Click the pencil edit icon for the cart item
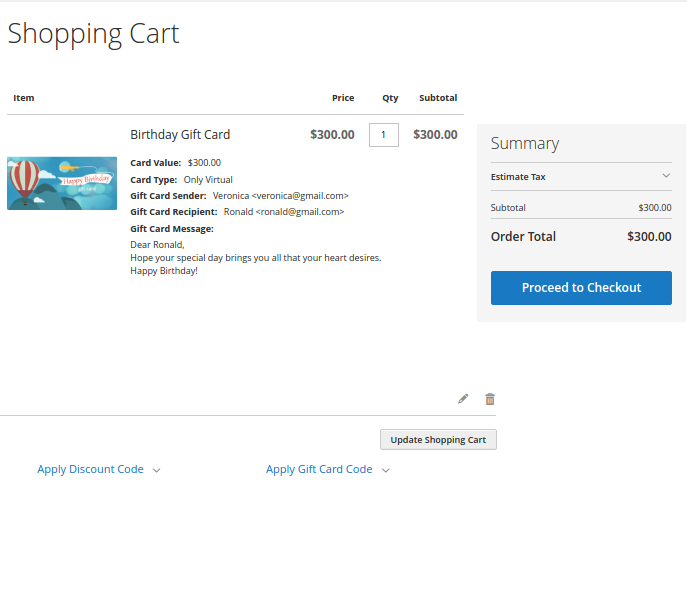Screen dimensions: 687x600 tap(463, 399)
